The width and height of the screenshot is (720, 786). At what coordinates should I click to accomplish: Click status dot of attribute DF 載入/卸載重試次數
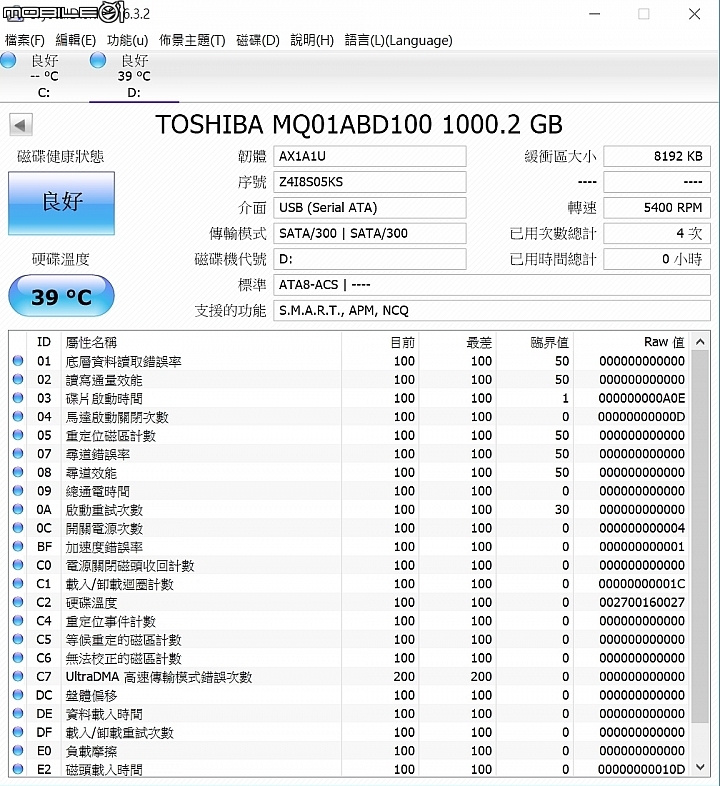point(18,731)
